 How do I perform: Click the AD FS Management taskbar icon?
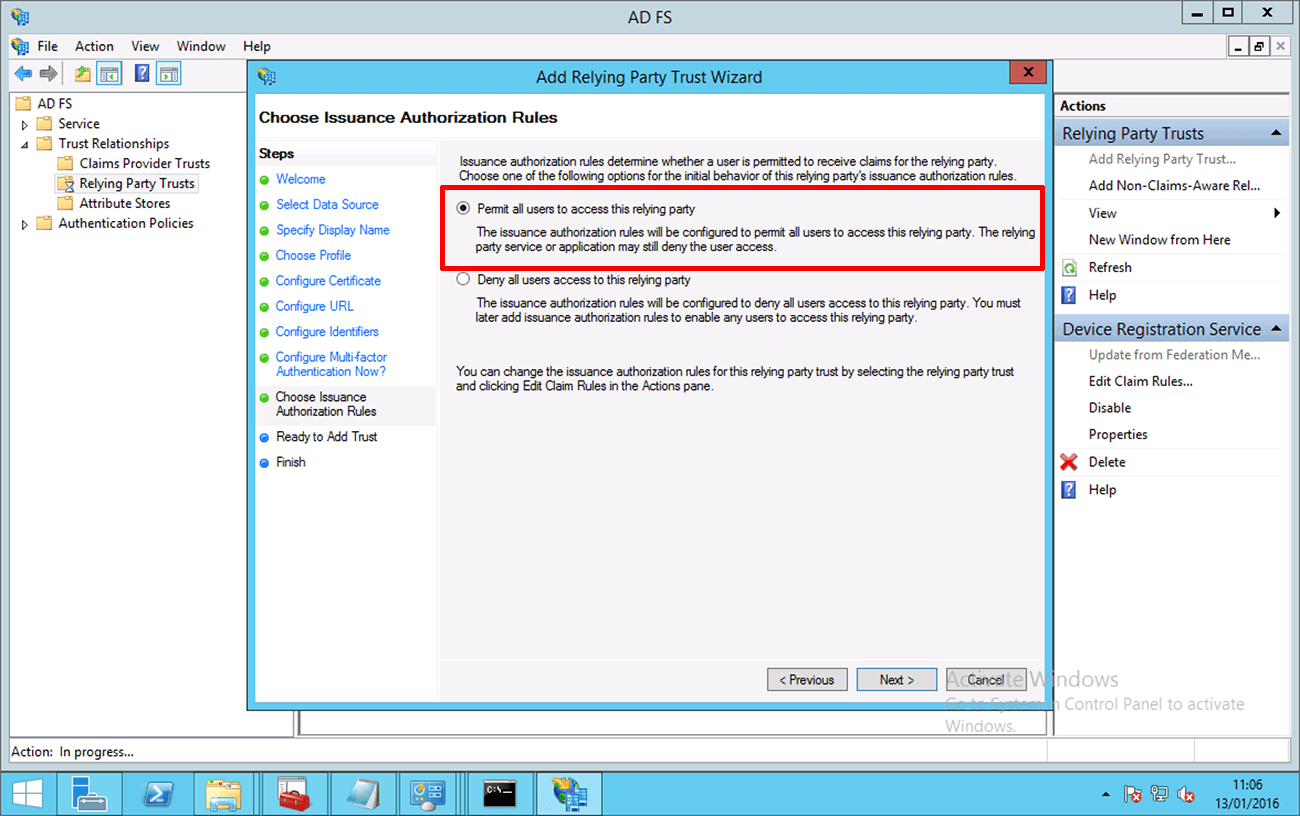coord(569,794)
